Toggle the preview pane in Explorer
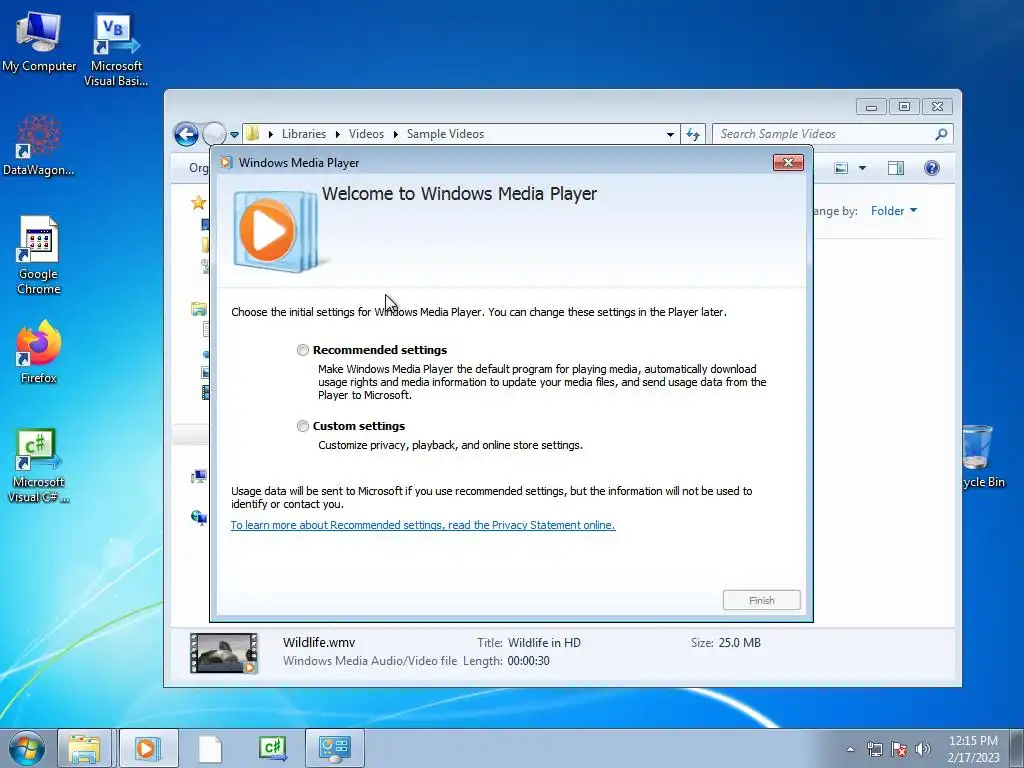The width and height of the screenshot is (1024, 768). pos(895,168)
